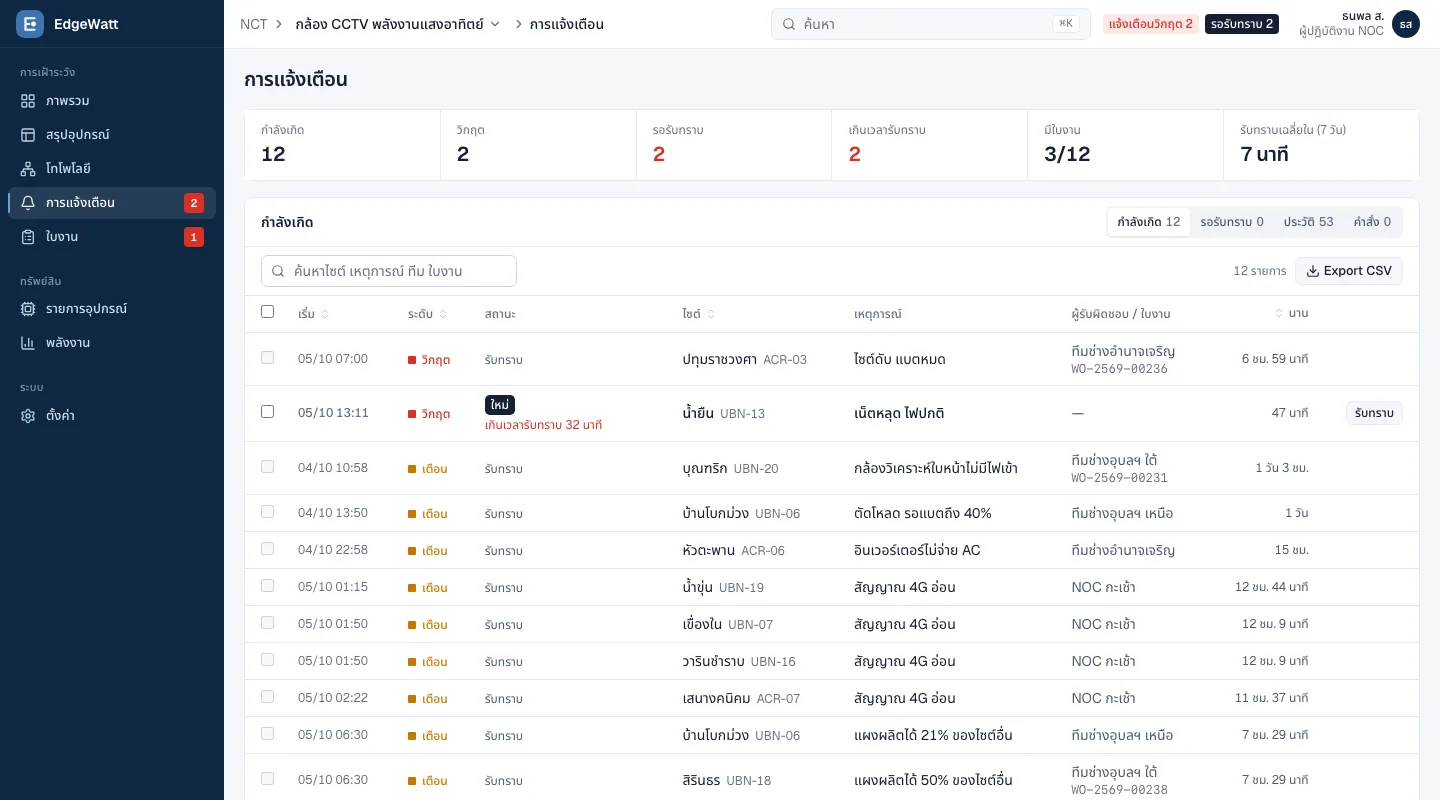Screen dimensions: 1440x800
Task: Open กล้อง CCTV พลังงานแสงอาทิตย์ project dropdown
Action: 398,24
